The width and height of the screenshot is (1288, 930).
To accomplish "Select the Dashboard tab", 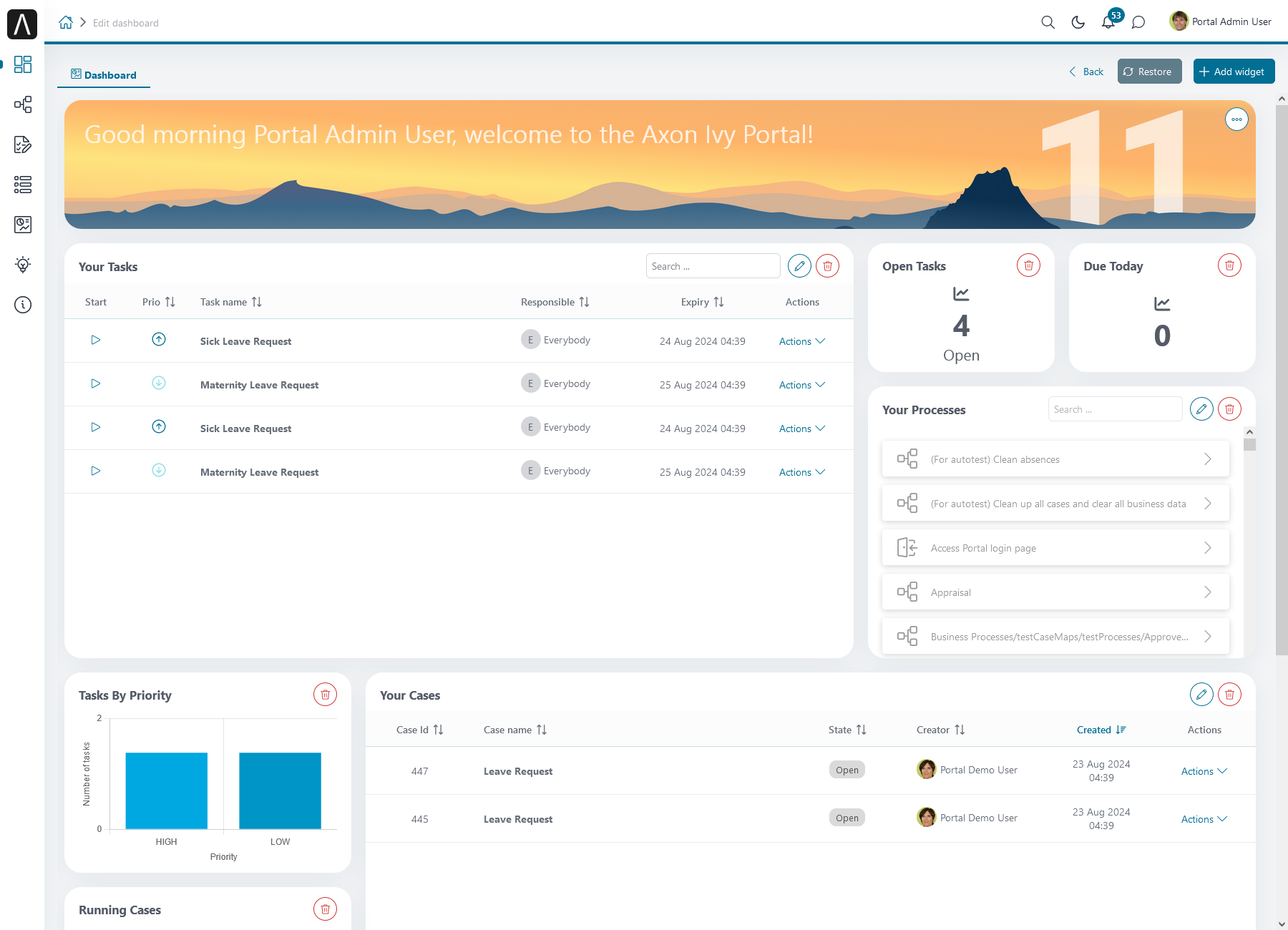I will point(104,75).
